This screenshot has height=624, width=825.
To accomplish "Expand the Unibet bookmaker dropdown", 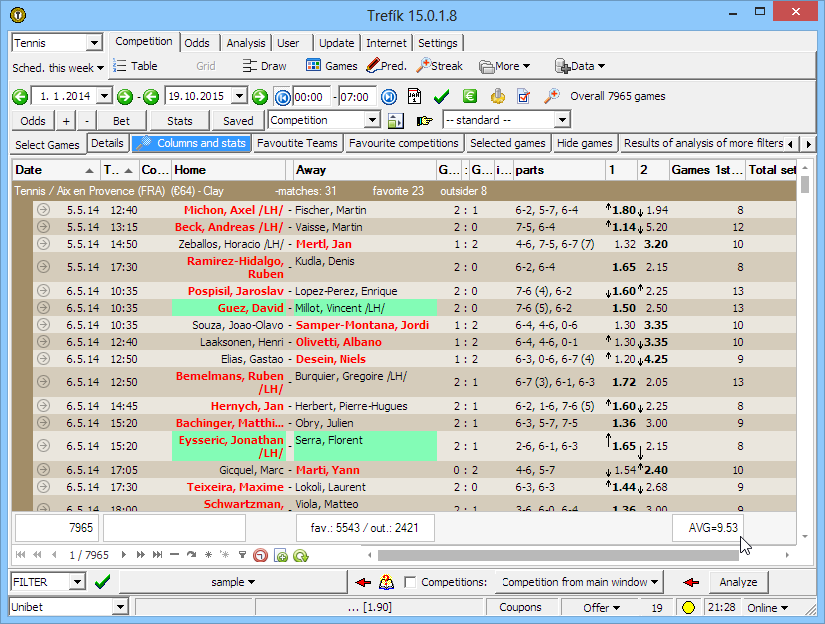I will [x=120, y=607].
